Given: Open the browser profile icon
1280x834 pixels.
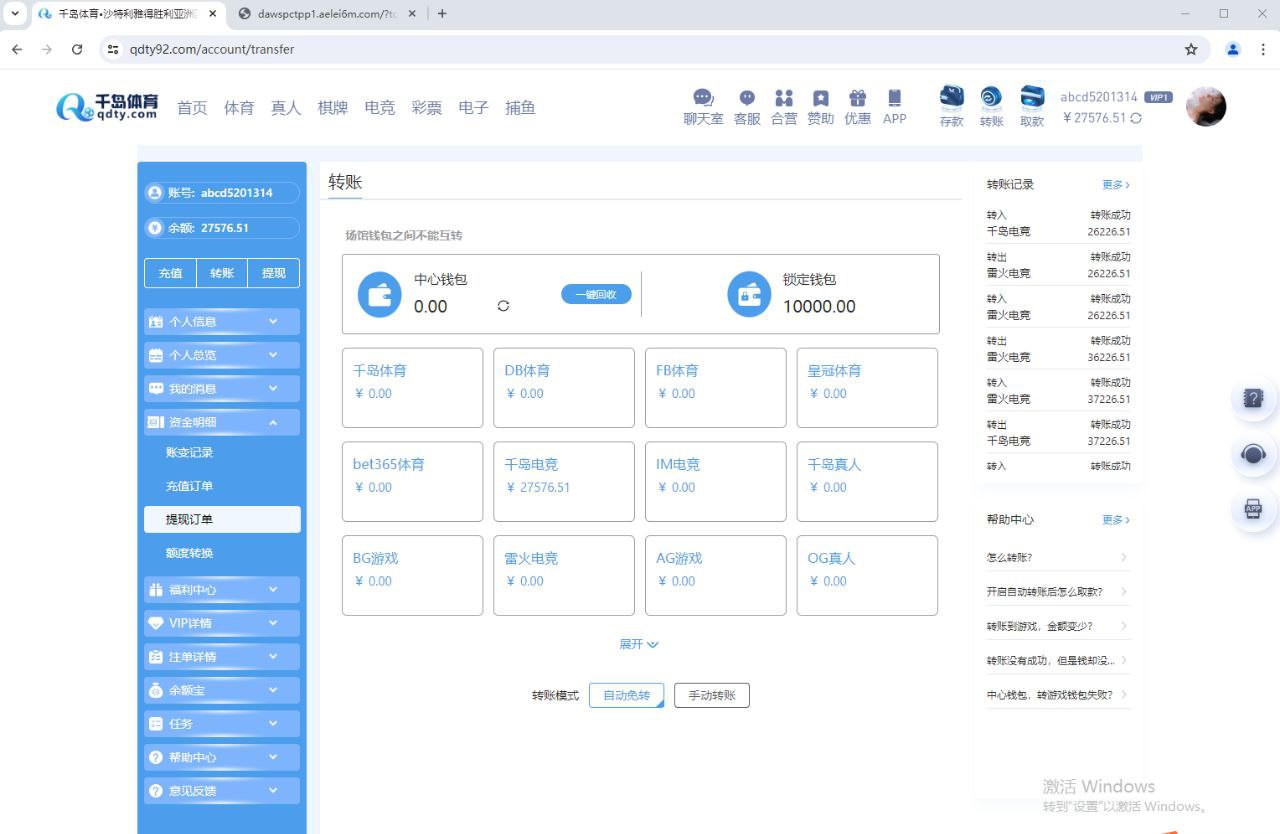Looking at the screenshot, I should coord(1233,49).
